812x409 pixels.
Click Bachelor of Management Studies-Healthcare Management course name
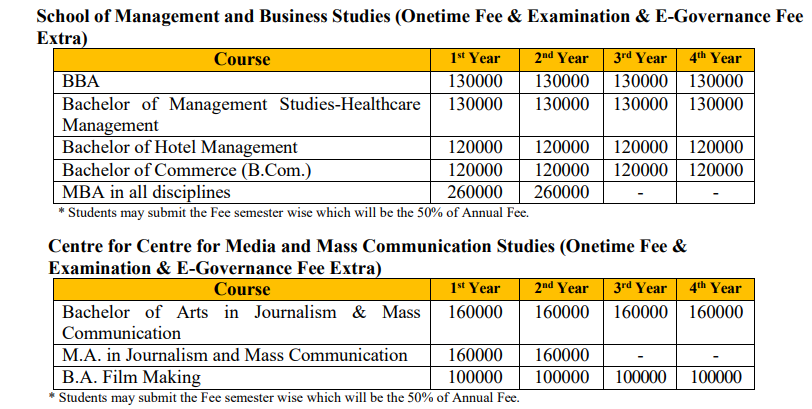coord(241,114)
